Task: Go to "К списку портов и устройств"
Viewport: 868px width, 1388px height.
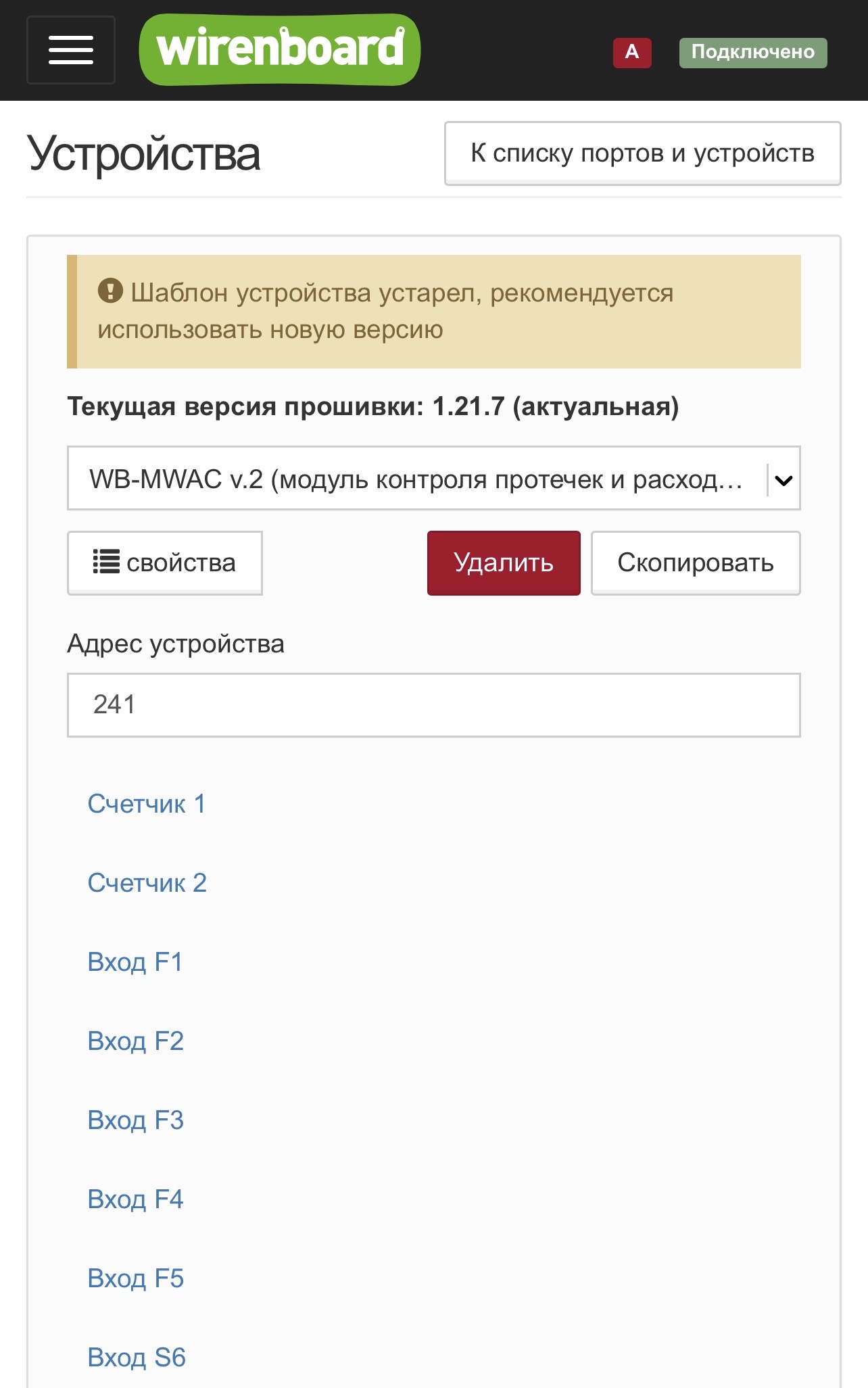Action: pyautogui.click(x=642, y=153)
